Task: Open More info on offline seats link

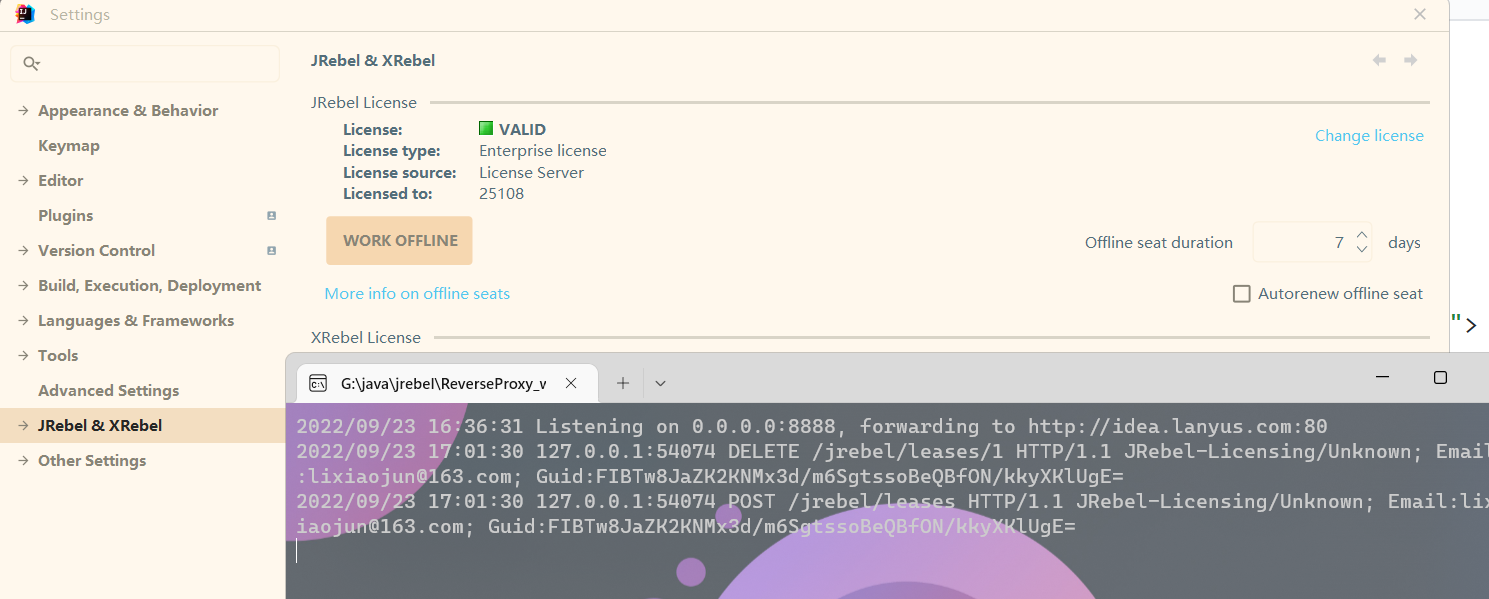Action: 417,294
